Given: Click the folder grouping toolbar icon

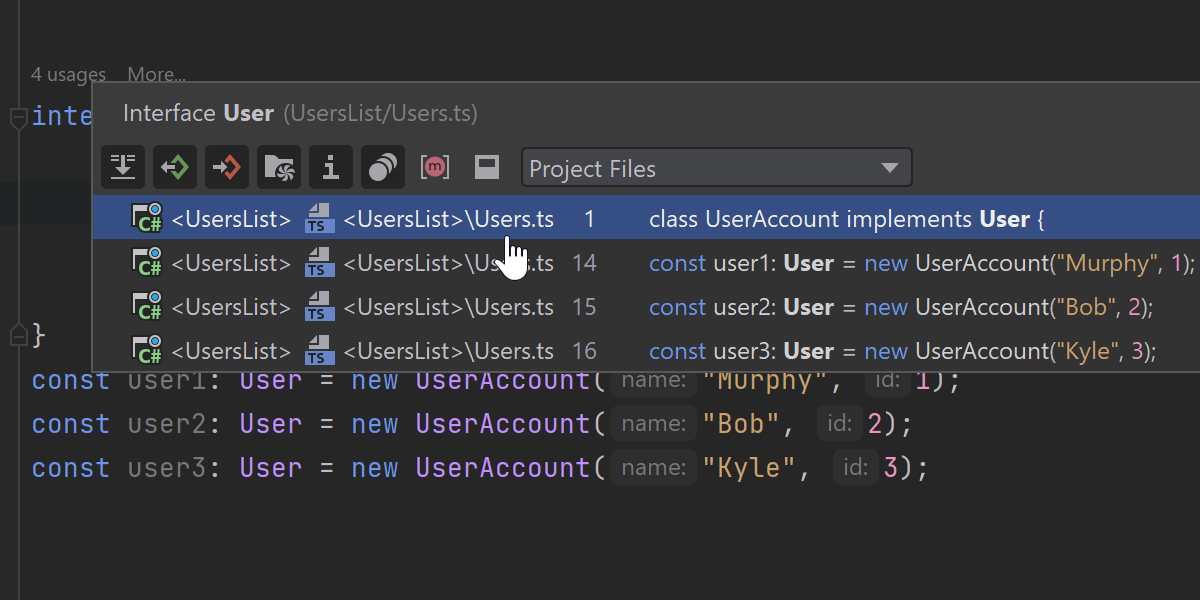Looking at the screenshot, I should 279,167.
